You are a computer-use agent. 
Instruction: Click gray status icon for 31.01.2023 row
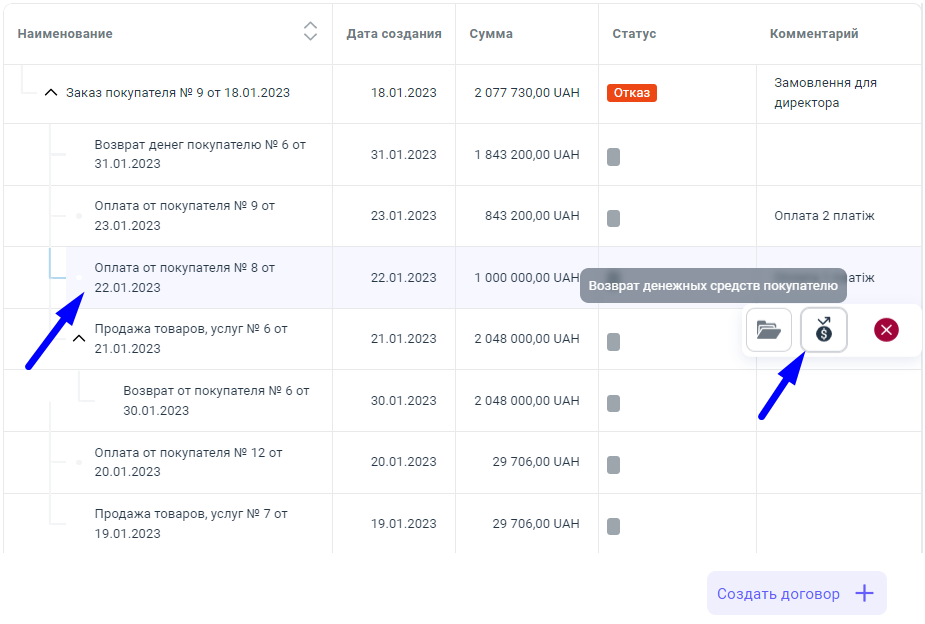(x=613, y=156)
